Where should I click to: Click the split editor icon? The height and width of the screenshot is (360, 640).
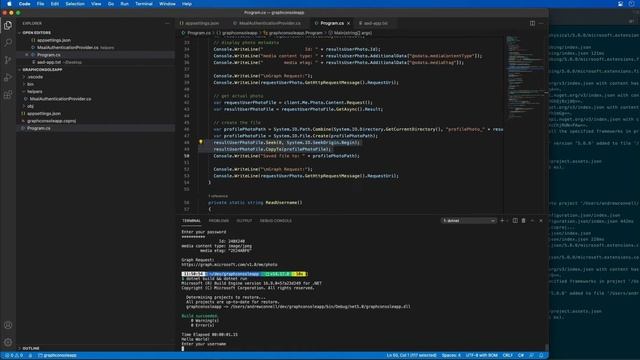click(x=532, y=23)
